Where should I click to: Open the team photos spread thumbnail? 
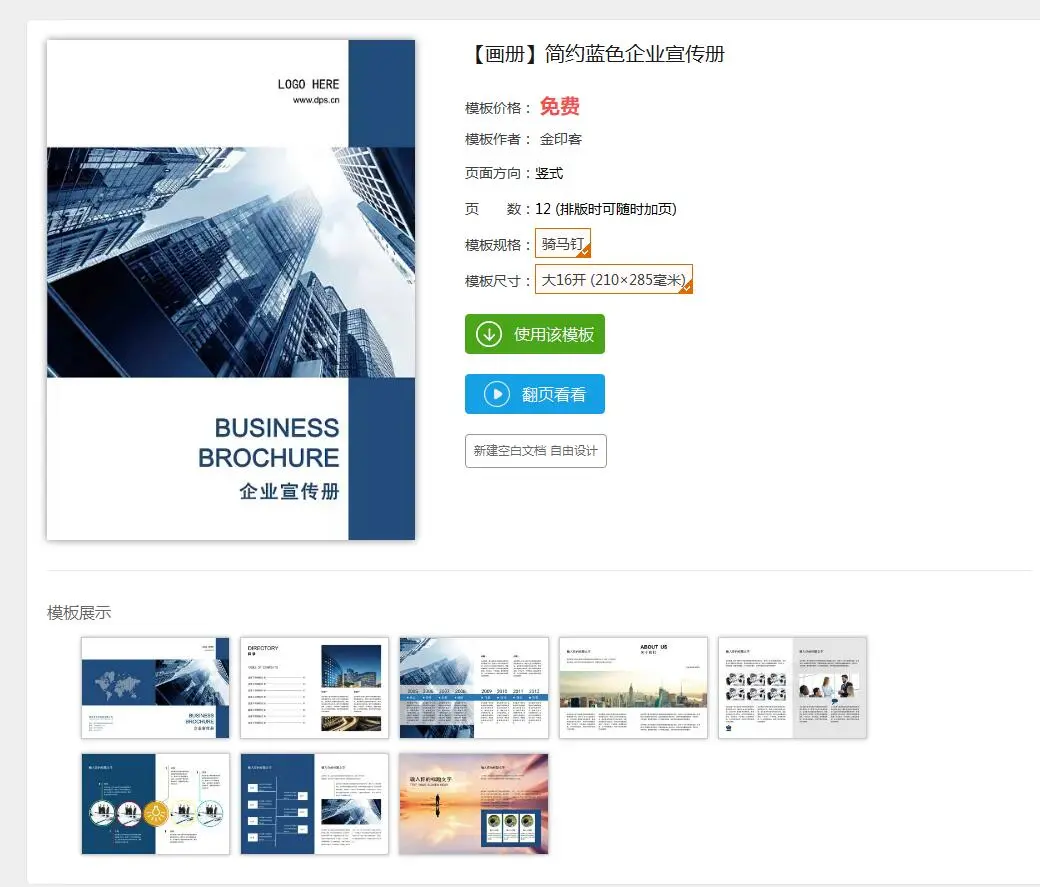tap(793, 688)
